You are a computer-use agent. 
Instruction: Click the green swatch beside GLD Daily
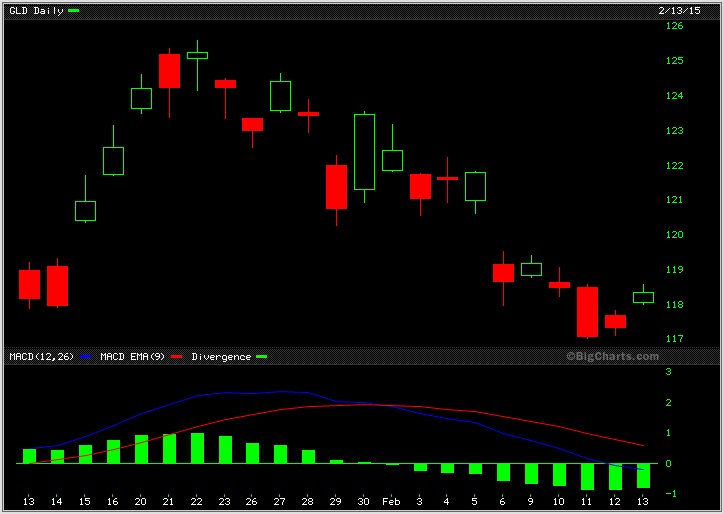(73, 10)
